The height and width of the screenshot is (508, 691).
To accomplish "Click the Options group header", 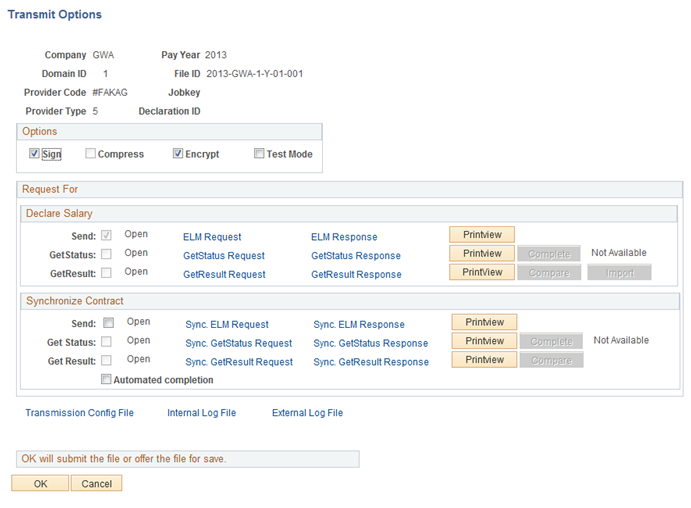I will (x=170, y=131).
